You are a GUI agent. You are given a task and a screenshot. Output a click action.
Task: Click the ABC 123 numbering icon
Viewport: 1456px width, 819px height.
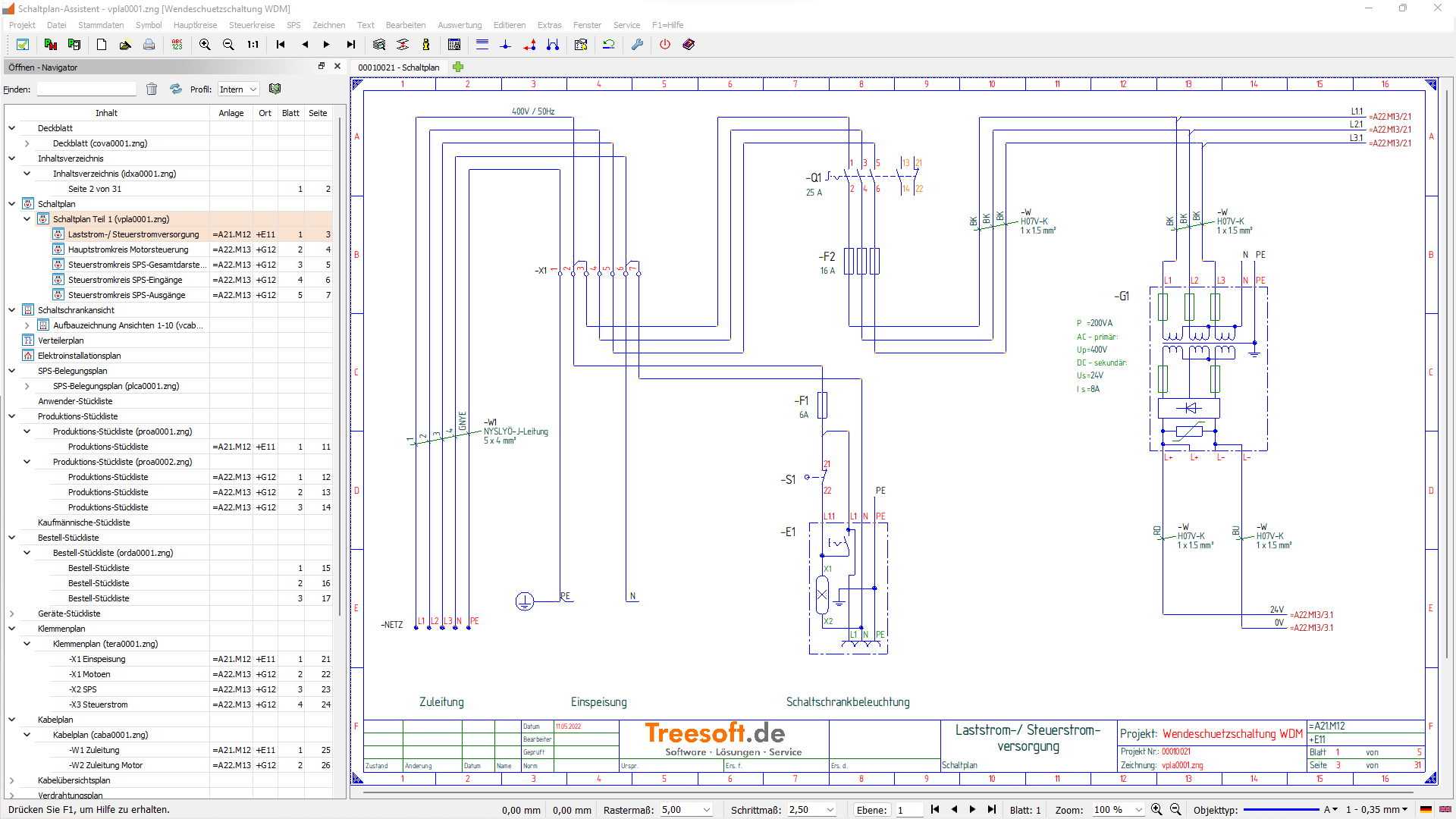(x=177, y=45)
